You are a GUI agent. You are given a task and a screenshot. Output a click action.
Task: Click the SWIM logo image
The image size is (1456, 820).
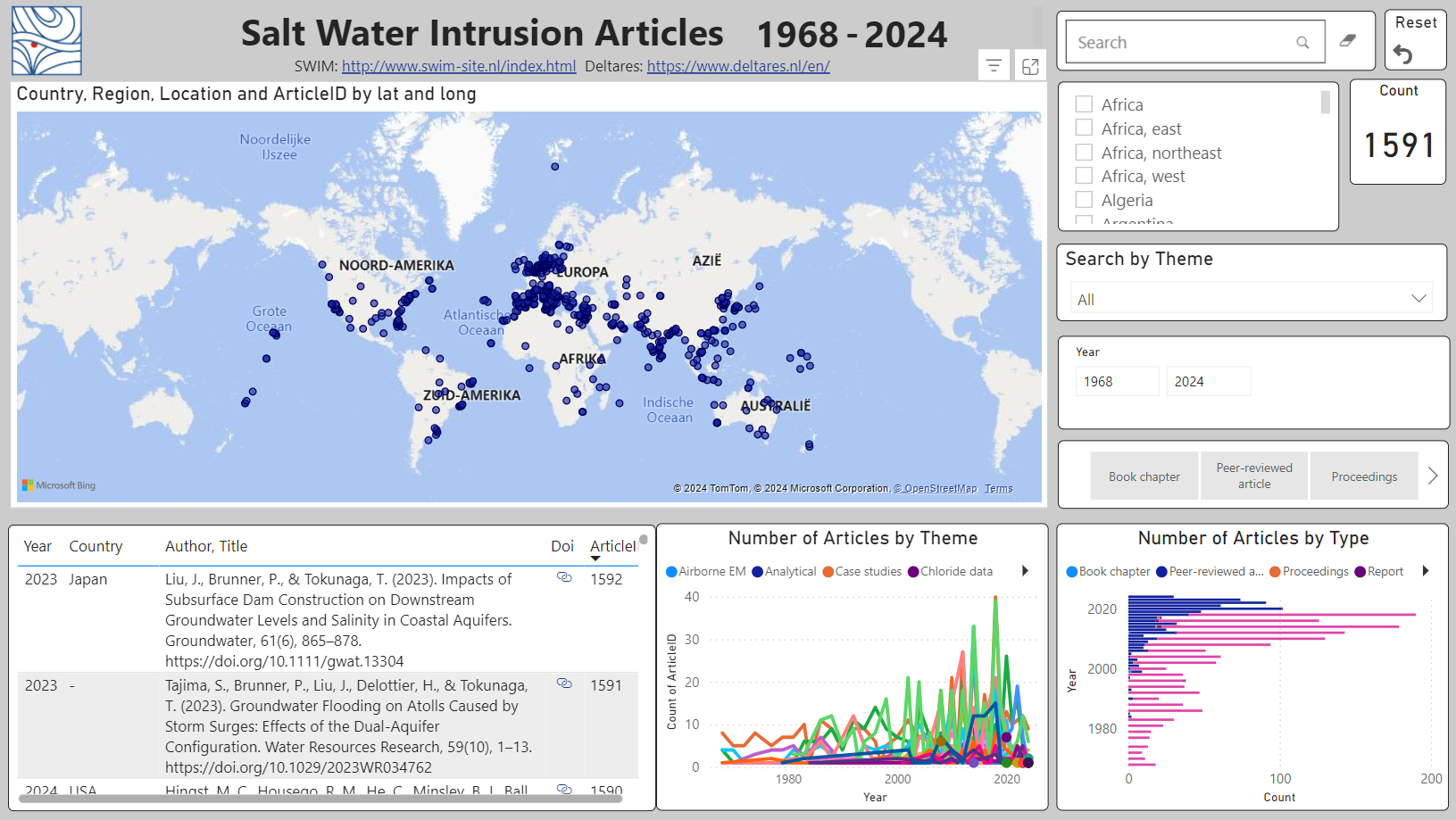[46, 41]
